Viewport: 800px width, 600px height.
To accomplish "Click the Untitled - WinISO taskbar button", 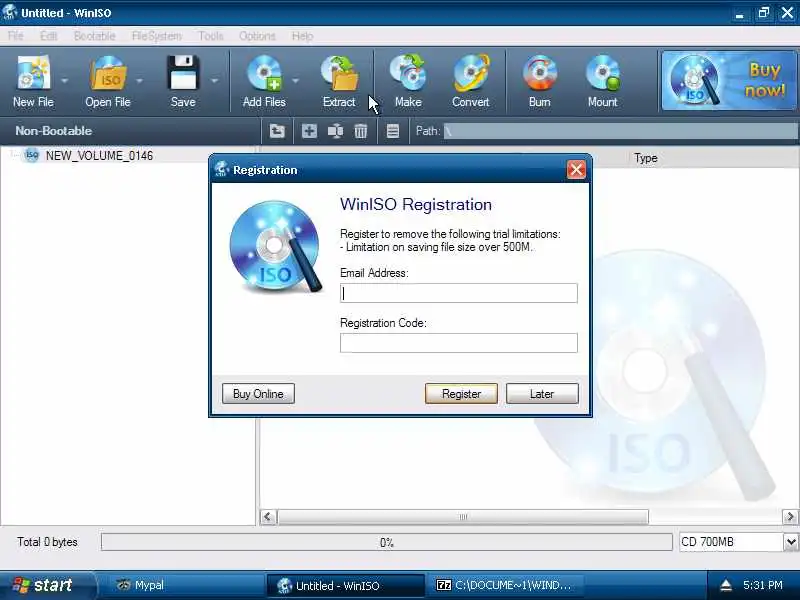I will coord(345,585).
